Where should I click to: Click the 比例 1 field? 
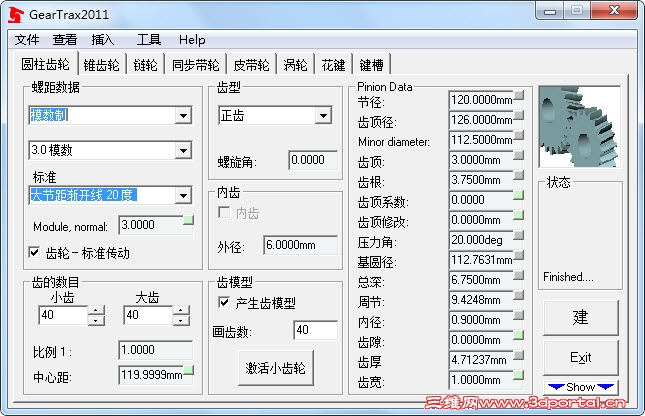[155, 350]
